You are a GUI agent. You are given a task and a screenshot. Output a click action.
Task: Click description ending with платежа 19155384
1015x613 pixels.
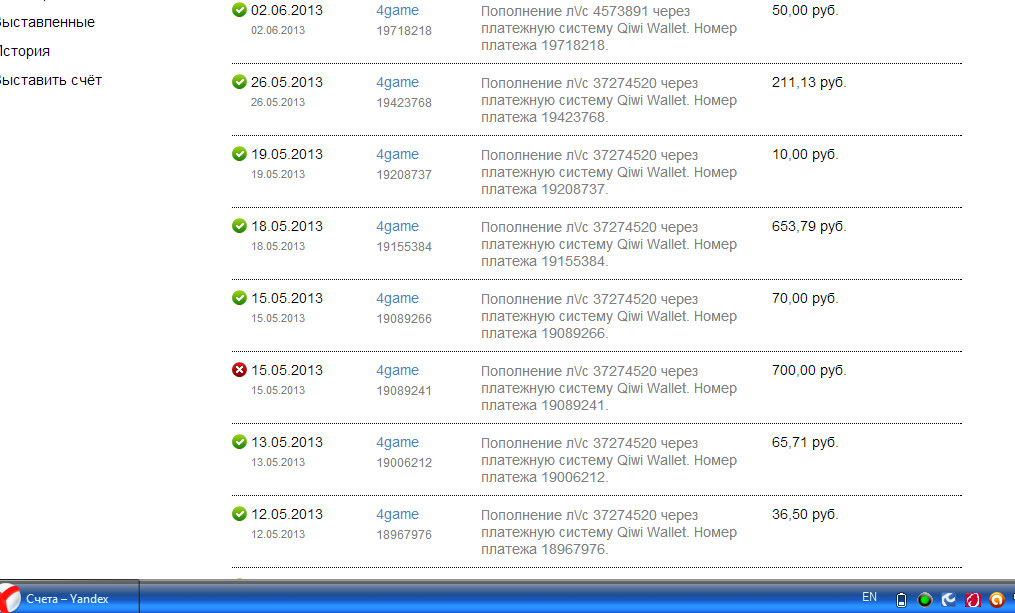(608, 244)
